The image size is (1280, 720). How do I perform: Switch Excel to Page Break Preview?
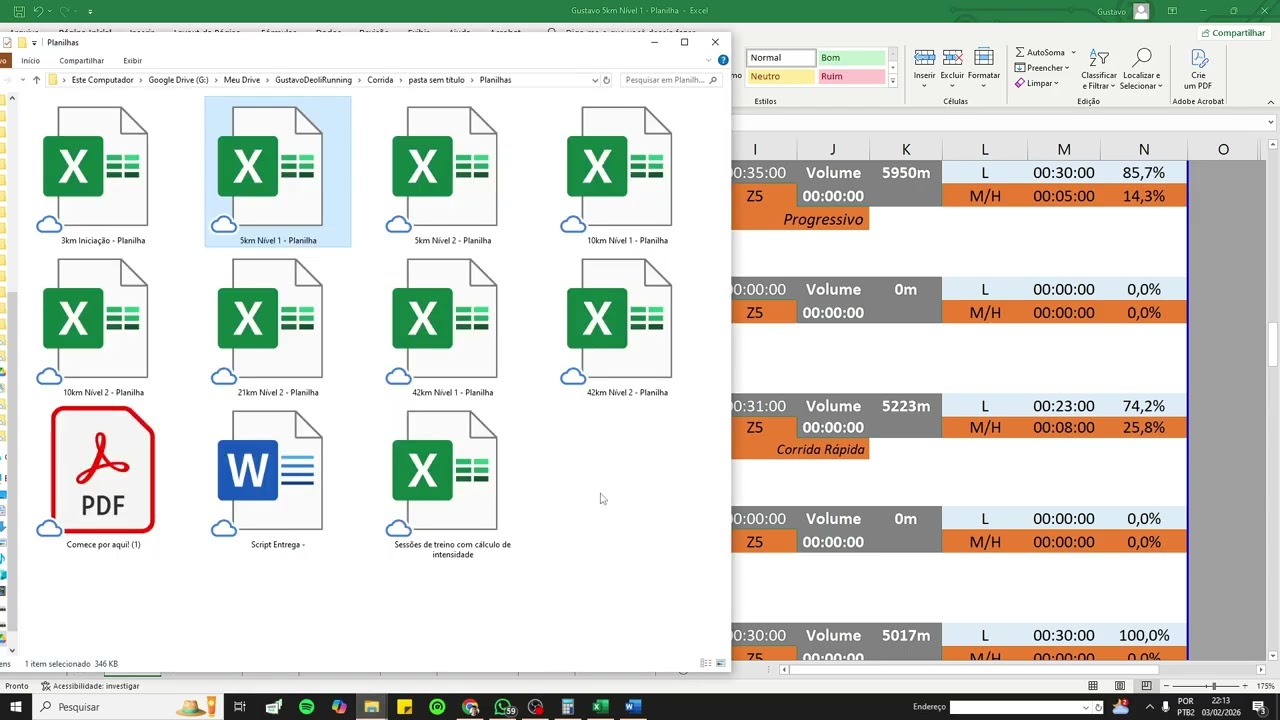(x=1146, y=686)
